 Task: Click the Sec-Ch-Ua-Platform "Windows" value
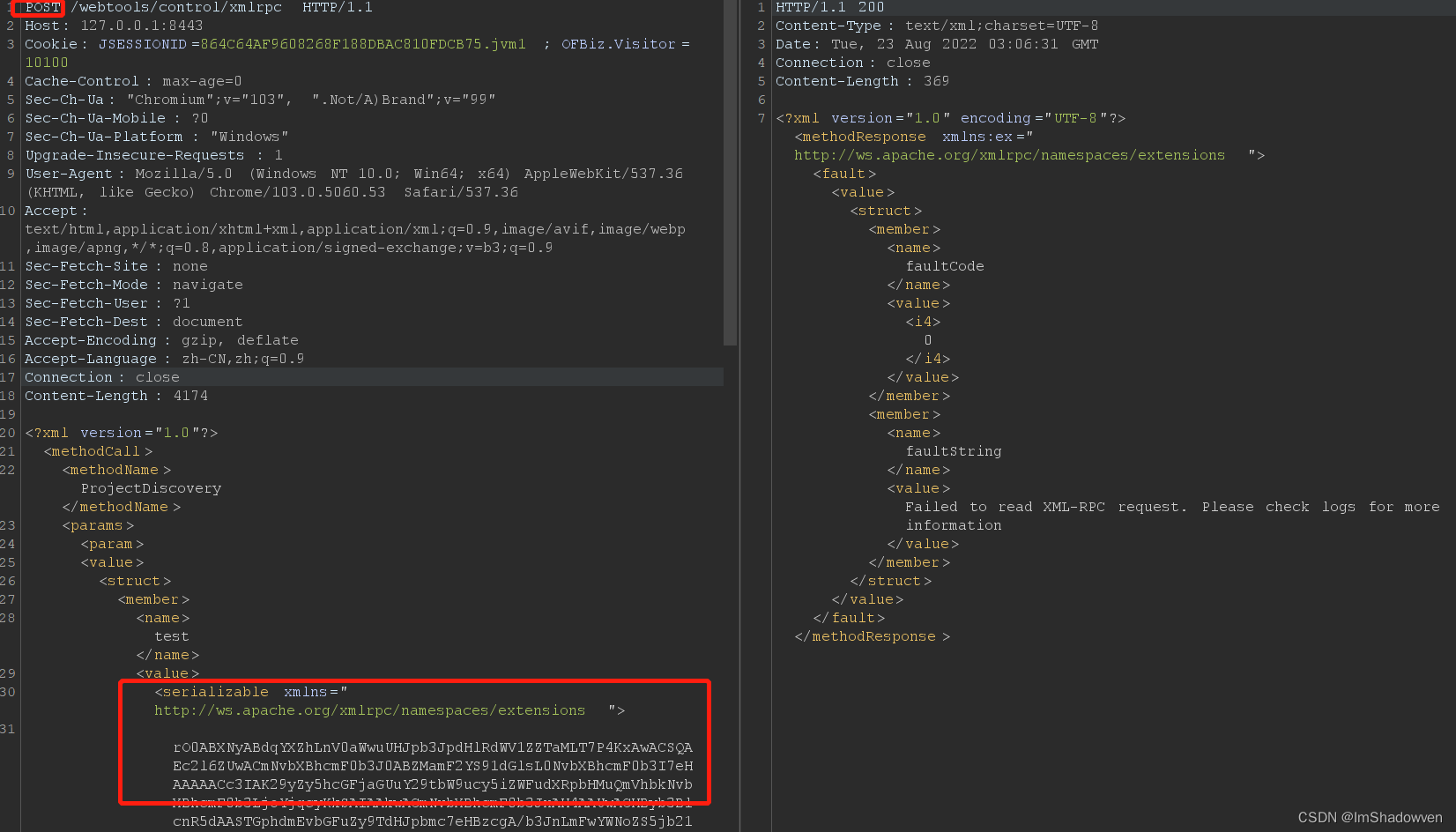pyautogui.click(x=249, y=137)
